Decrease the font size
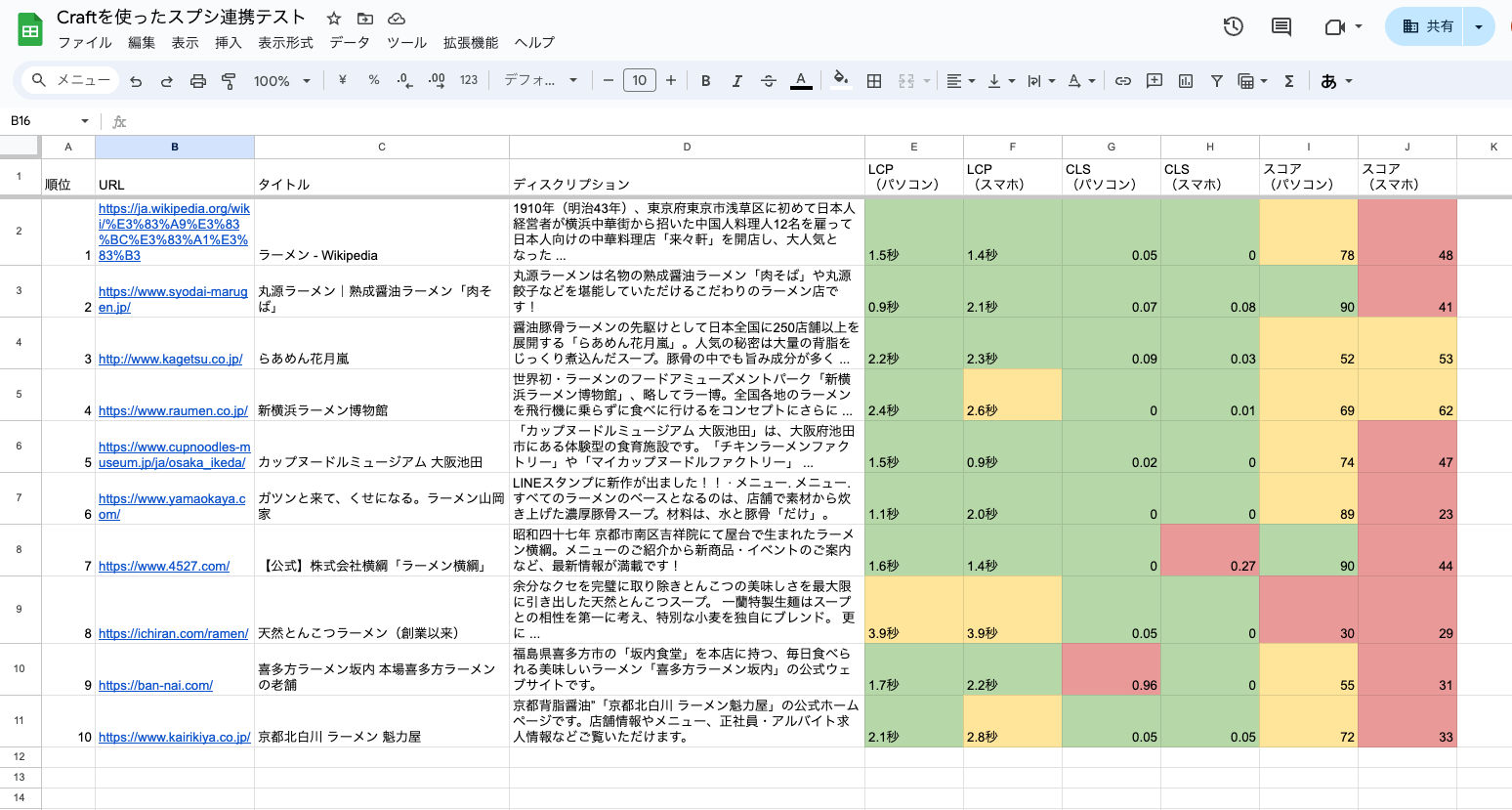Screen dimensions: 1512x810 pyautogui.click(x=608, y=80)
